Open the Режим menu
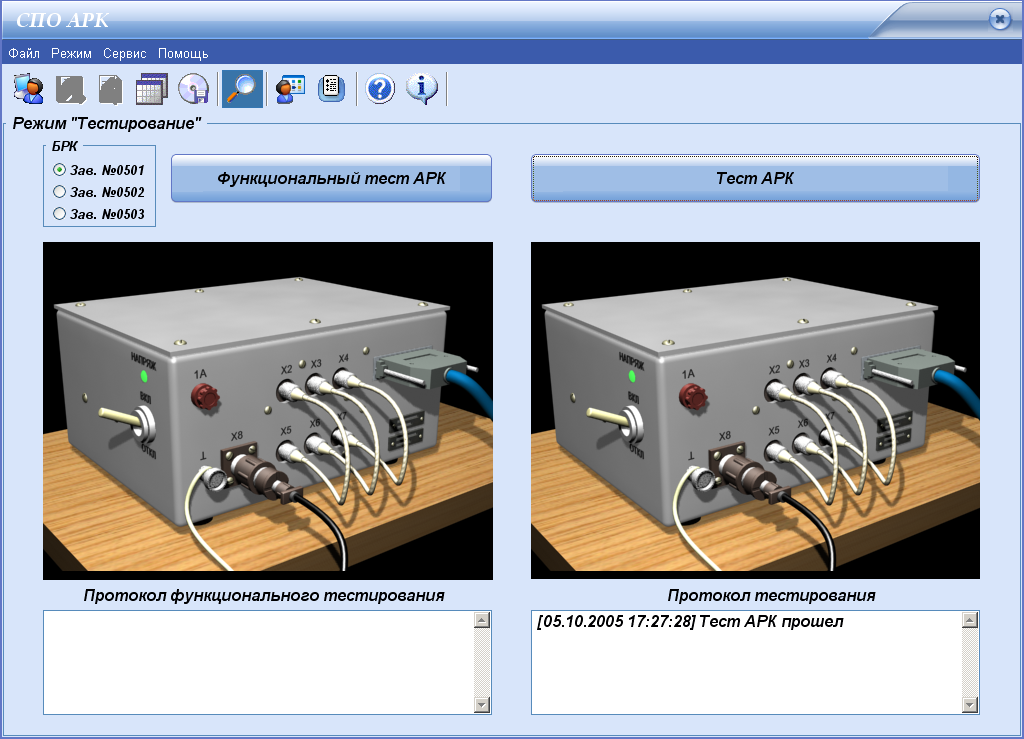The width and height of the screenshot is (1024, 739). click(71, 53)
